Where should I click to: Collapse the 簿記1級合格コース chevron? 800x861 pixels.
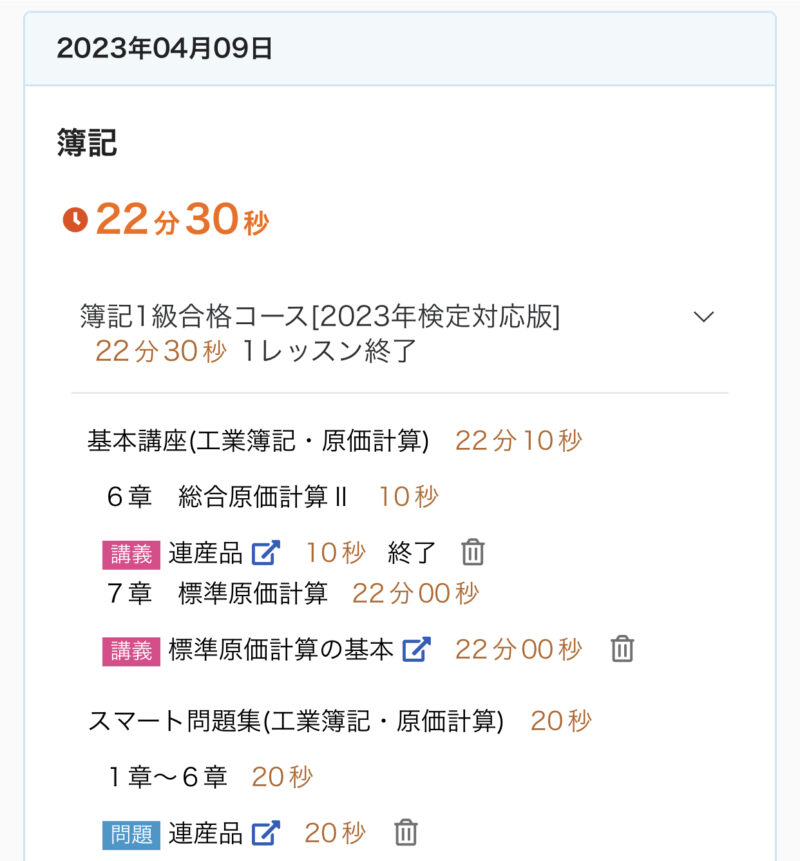pos(704,317)
